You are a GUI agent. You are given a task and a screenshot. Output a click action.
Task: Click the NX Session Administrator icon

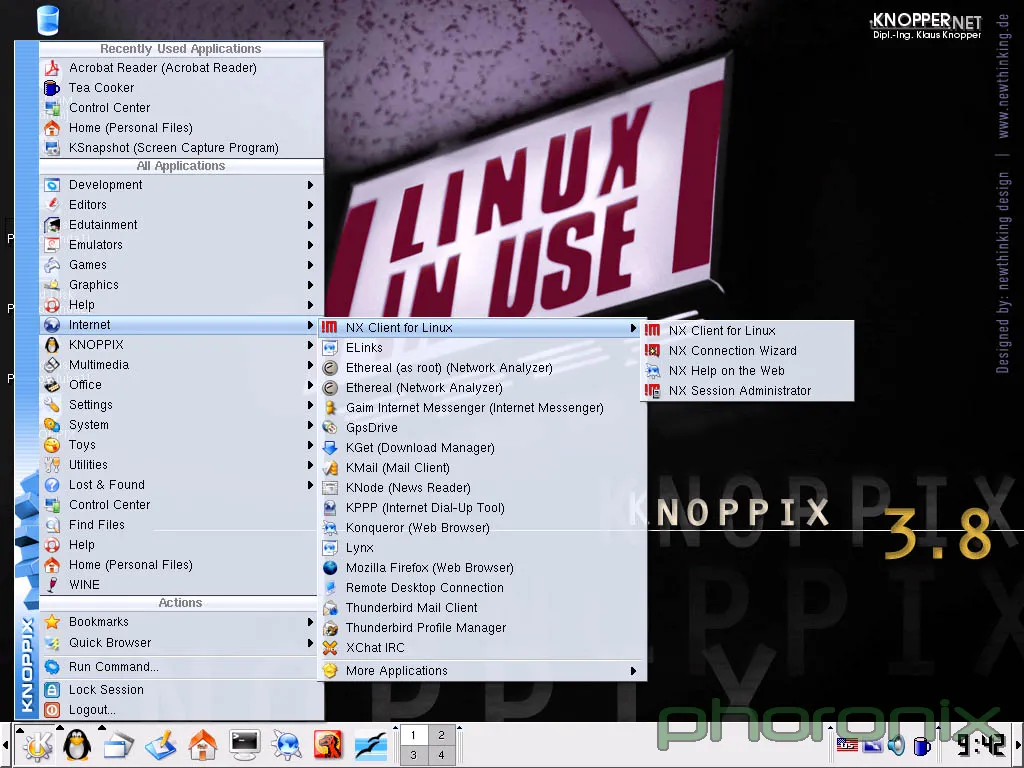click(652, 391)
